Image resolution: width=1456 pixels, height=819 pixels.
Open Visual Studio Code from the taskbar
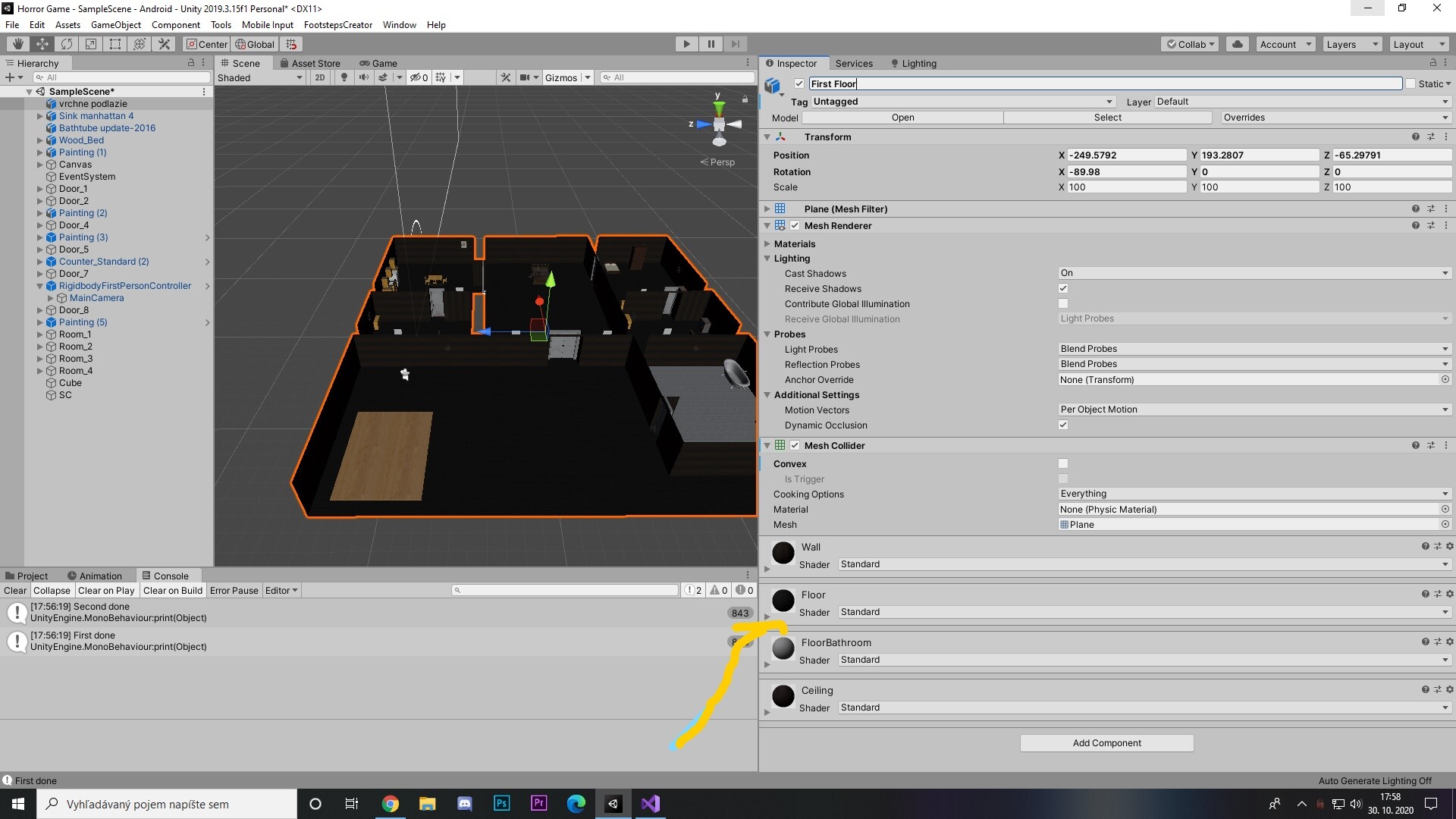(x=650, y=803)
